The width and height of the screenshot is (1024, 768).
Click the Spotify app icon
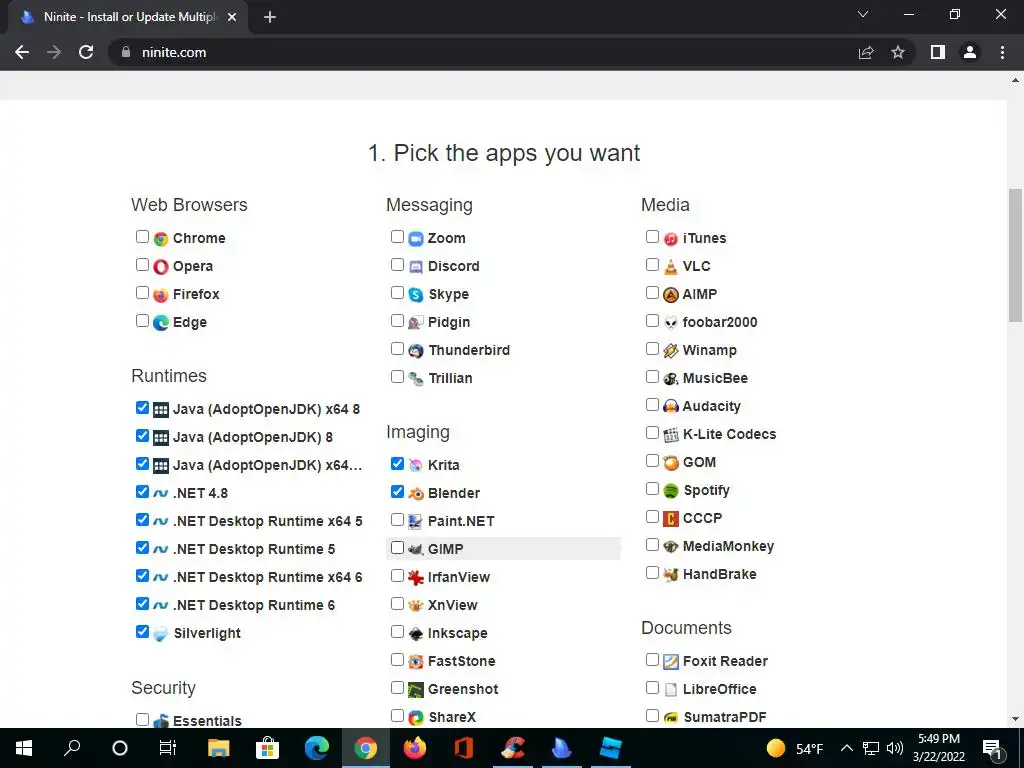coord(671,490)
